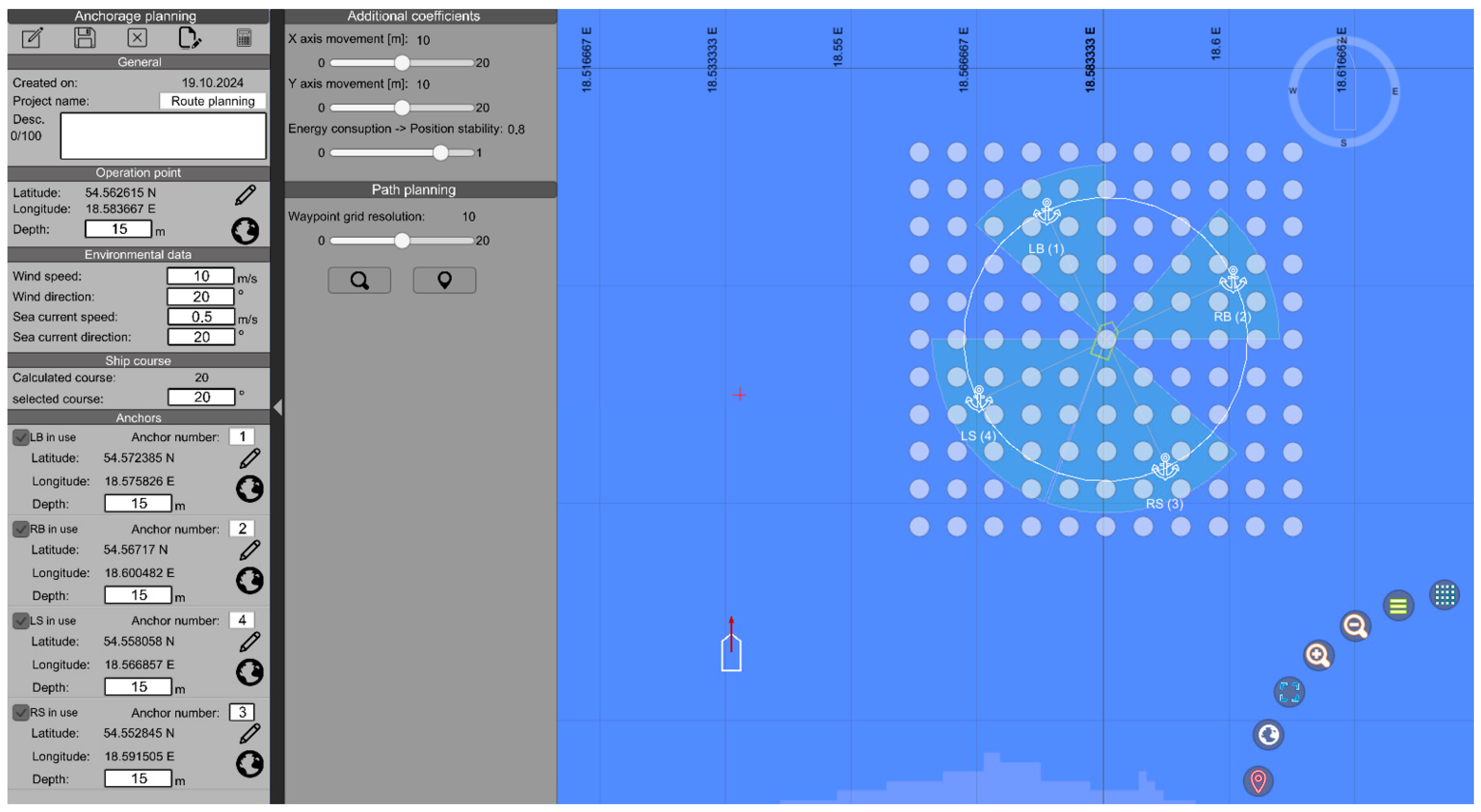Click the Wind speed input field
The width and height of the screenshot is (1481, 812).
(x=201, y=276)
